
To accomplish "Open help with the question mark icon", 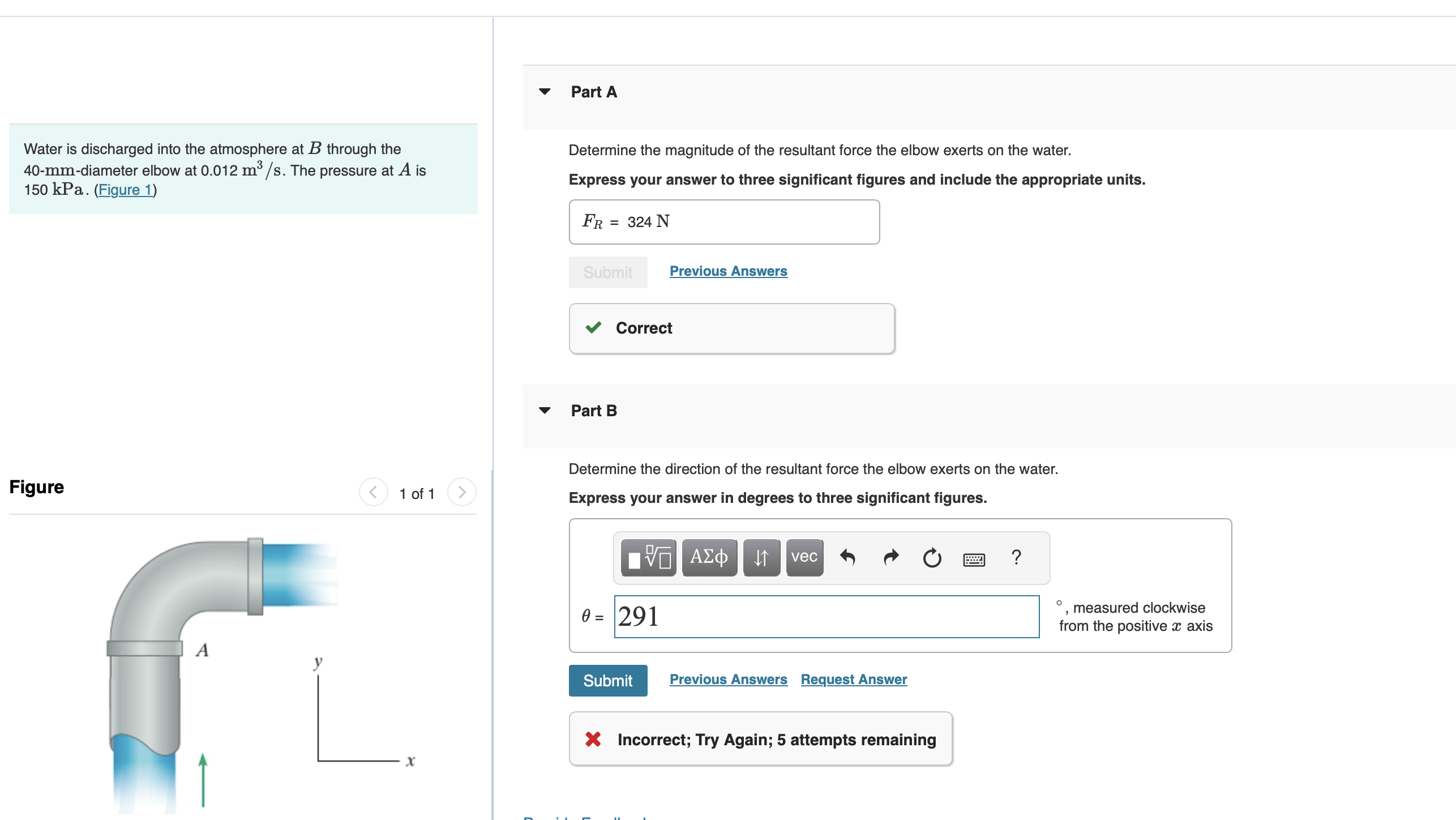I will 1016,558.
